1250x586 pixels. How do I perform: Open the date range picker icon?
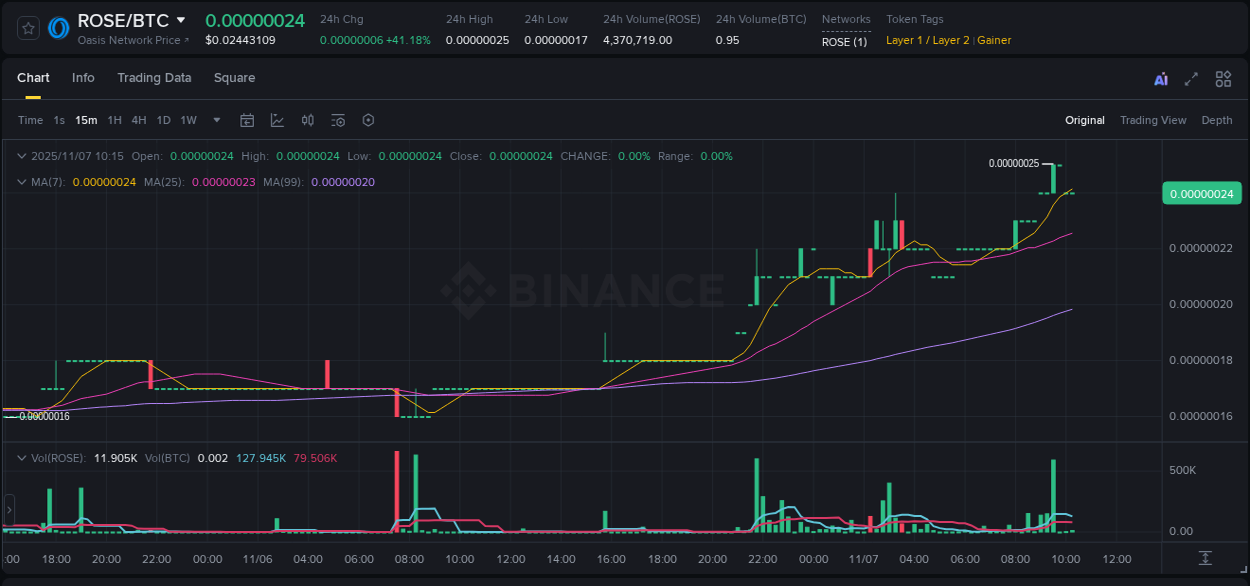[x=247, y=120]
